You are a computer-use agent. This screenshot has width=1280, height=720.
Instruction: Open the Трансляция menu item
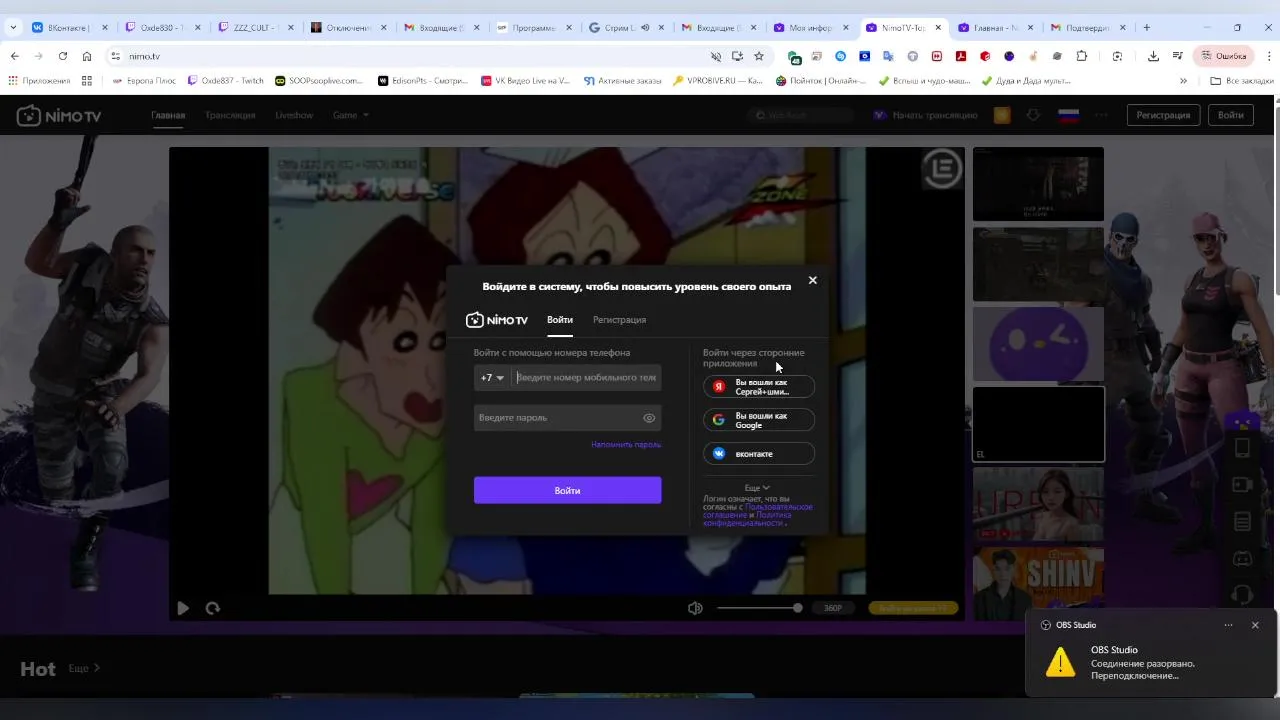coord(230,115)
